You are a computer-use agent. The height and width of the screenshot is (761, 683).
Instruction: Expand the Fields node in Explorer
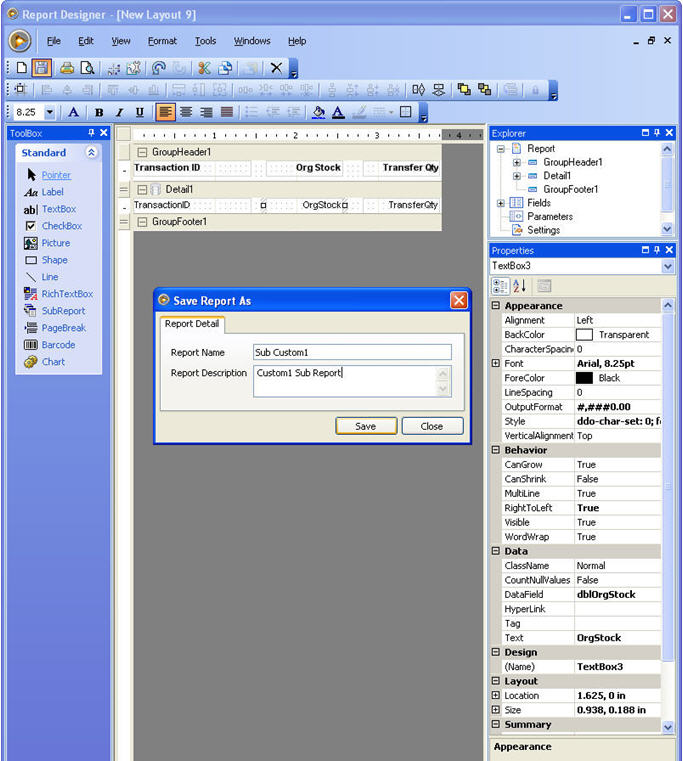[501, 203]
